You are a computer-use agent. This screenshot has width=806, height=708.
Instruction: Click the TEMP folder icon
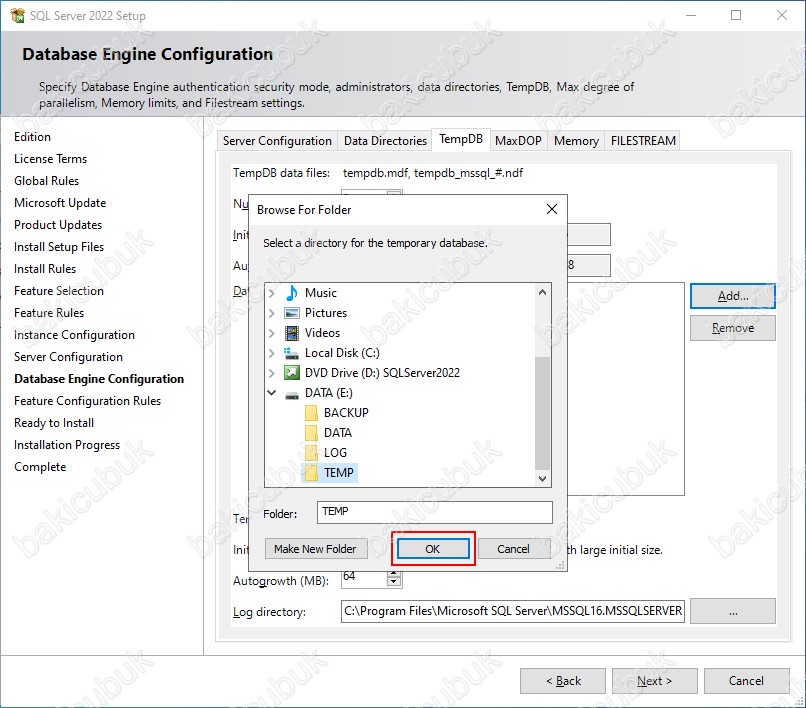pyautogui.click(x=310, y=473)
